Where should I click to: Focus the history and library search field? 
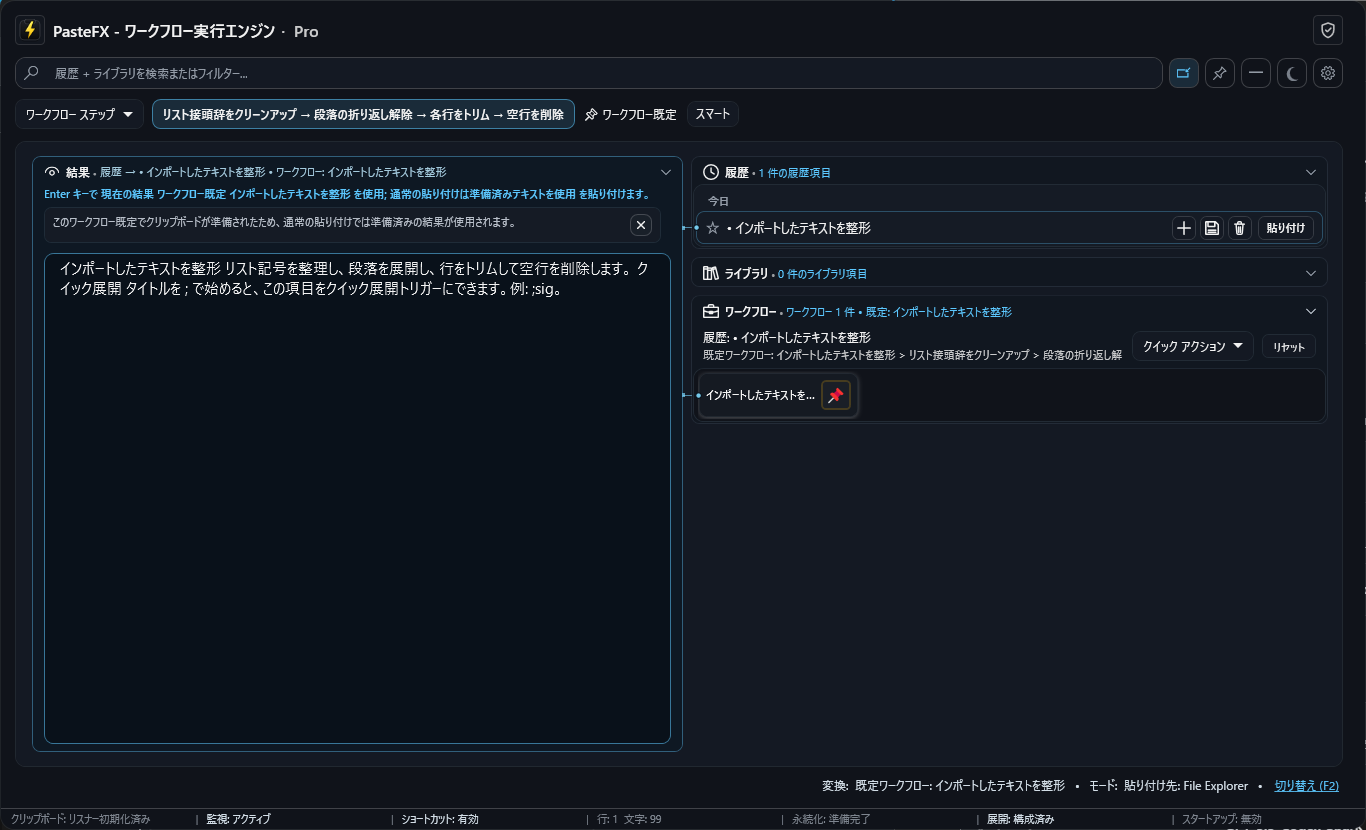tap(589, 73)
